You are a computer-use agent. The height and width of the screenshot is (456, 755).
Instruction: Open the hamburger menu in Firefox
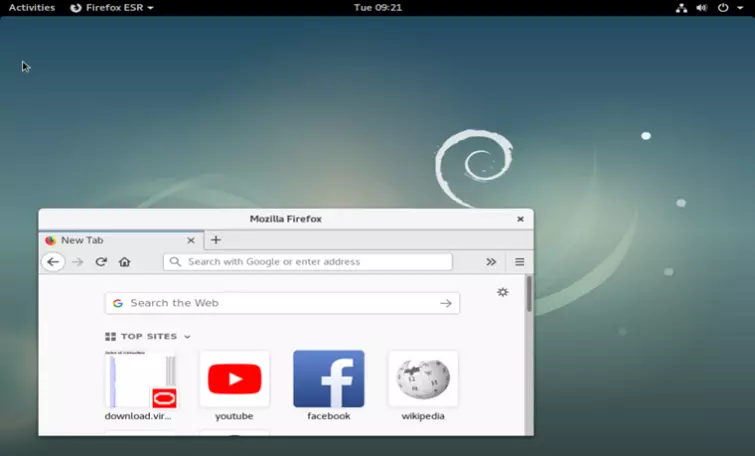point(519,262)
